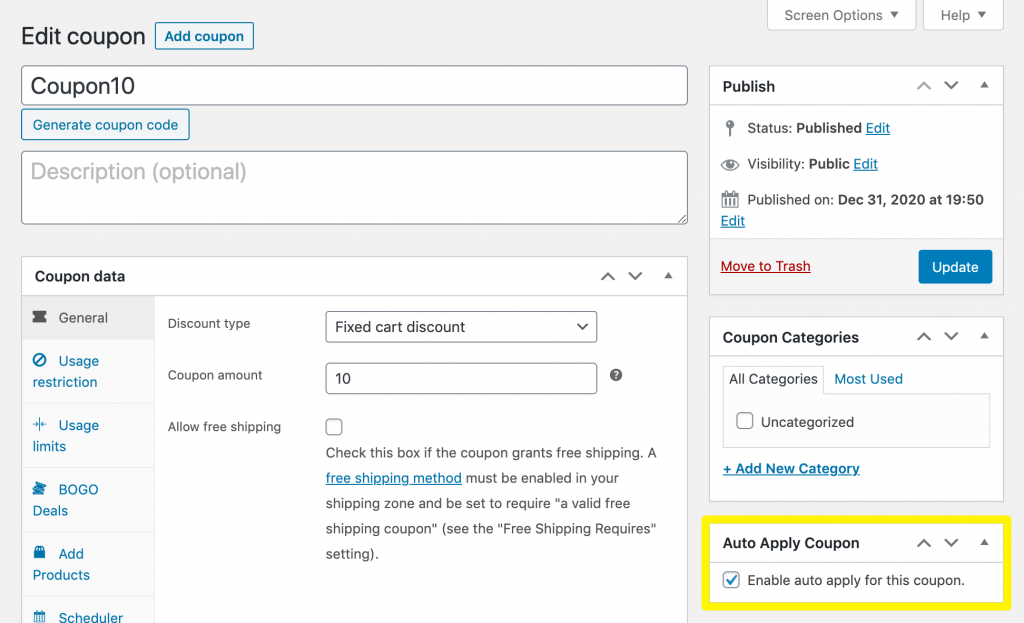Screen dimensions: 1024x623
Task: Select the All Categories tab
Action: [773, 379]
